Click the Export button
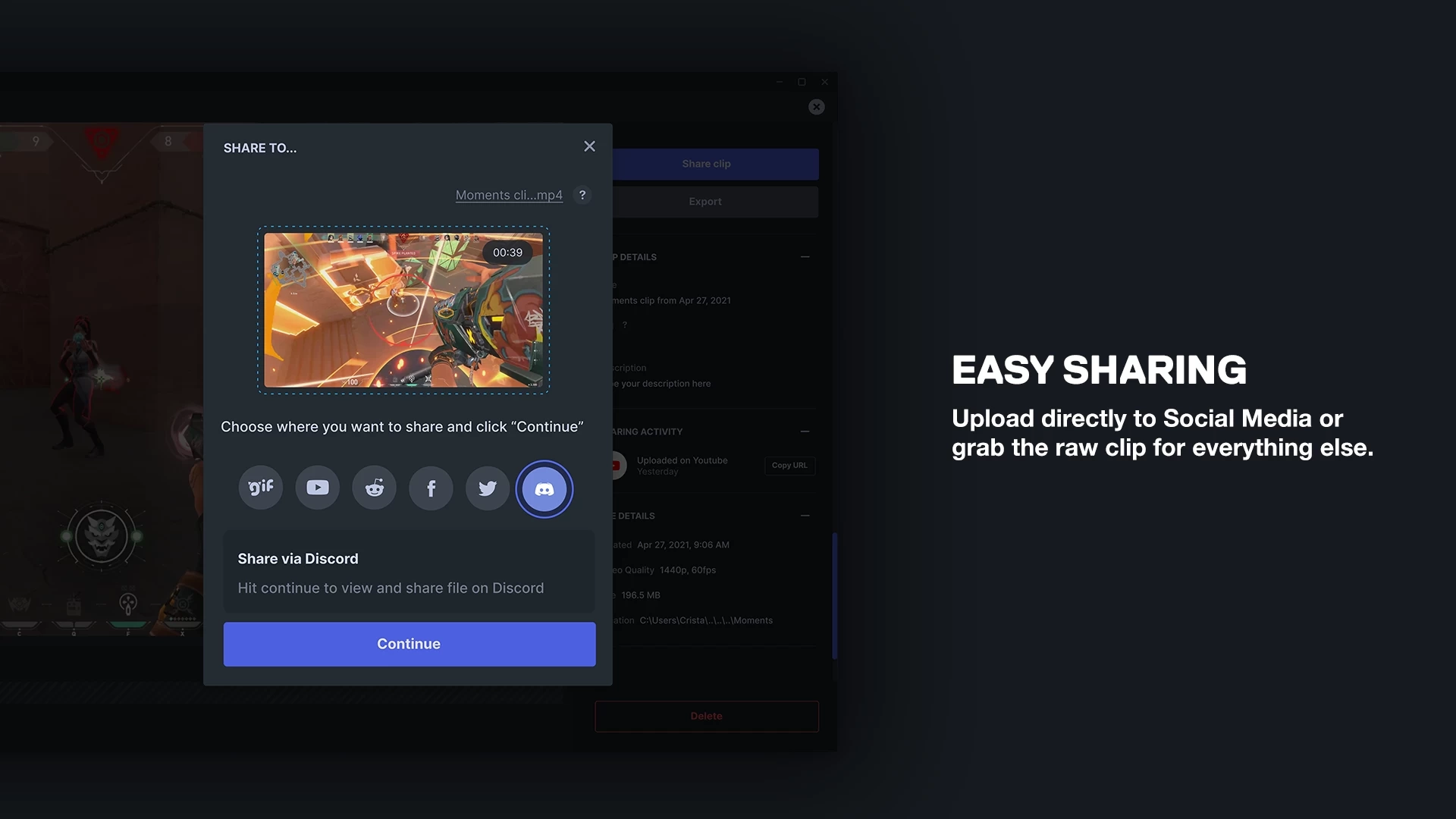 [706, 202]
